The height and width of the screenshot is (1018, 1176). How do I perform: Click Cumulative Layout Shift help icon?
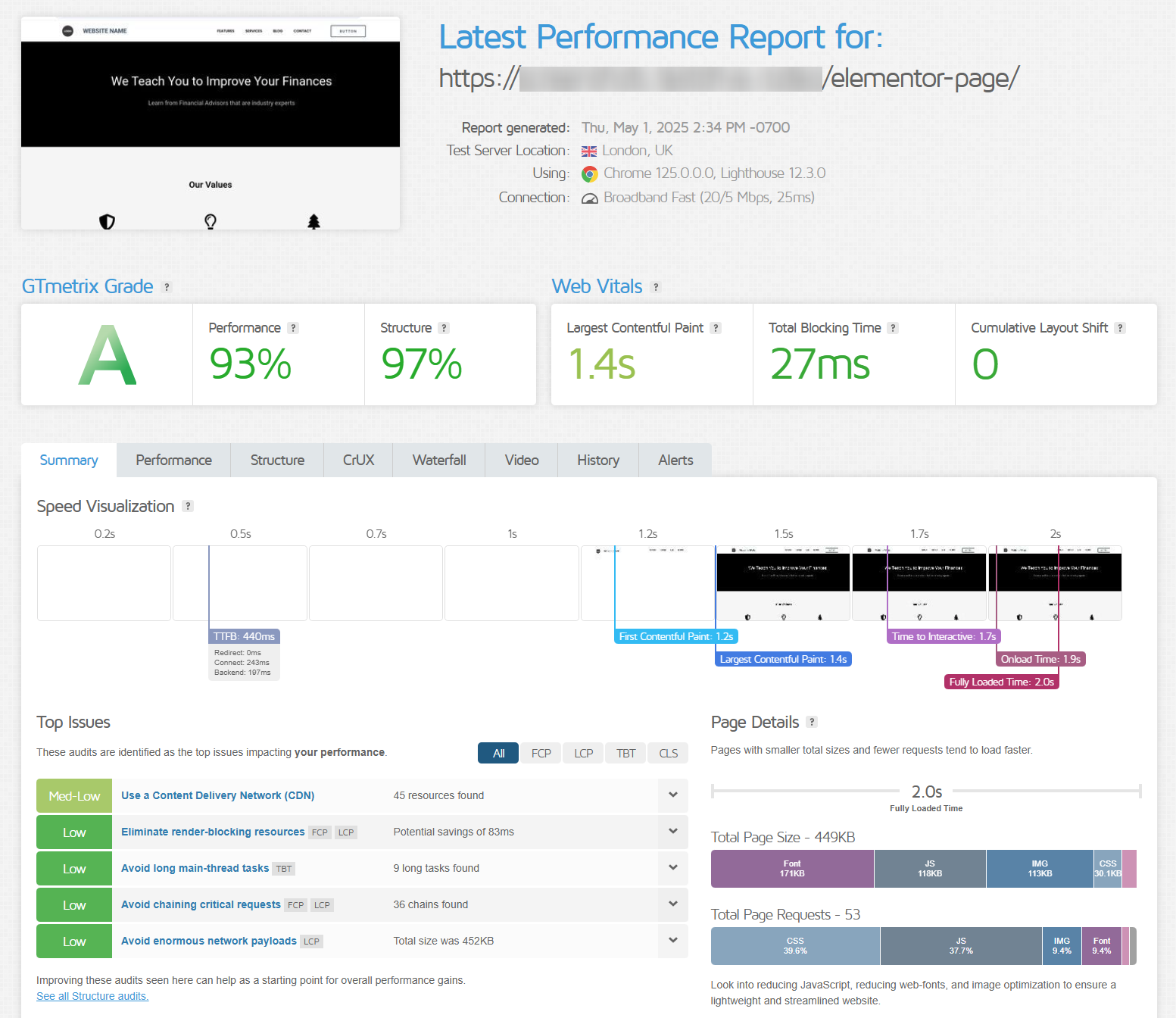click(1120, 328)
